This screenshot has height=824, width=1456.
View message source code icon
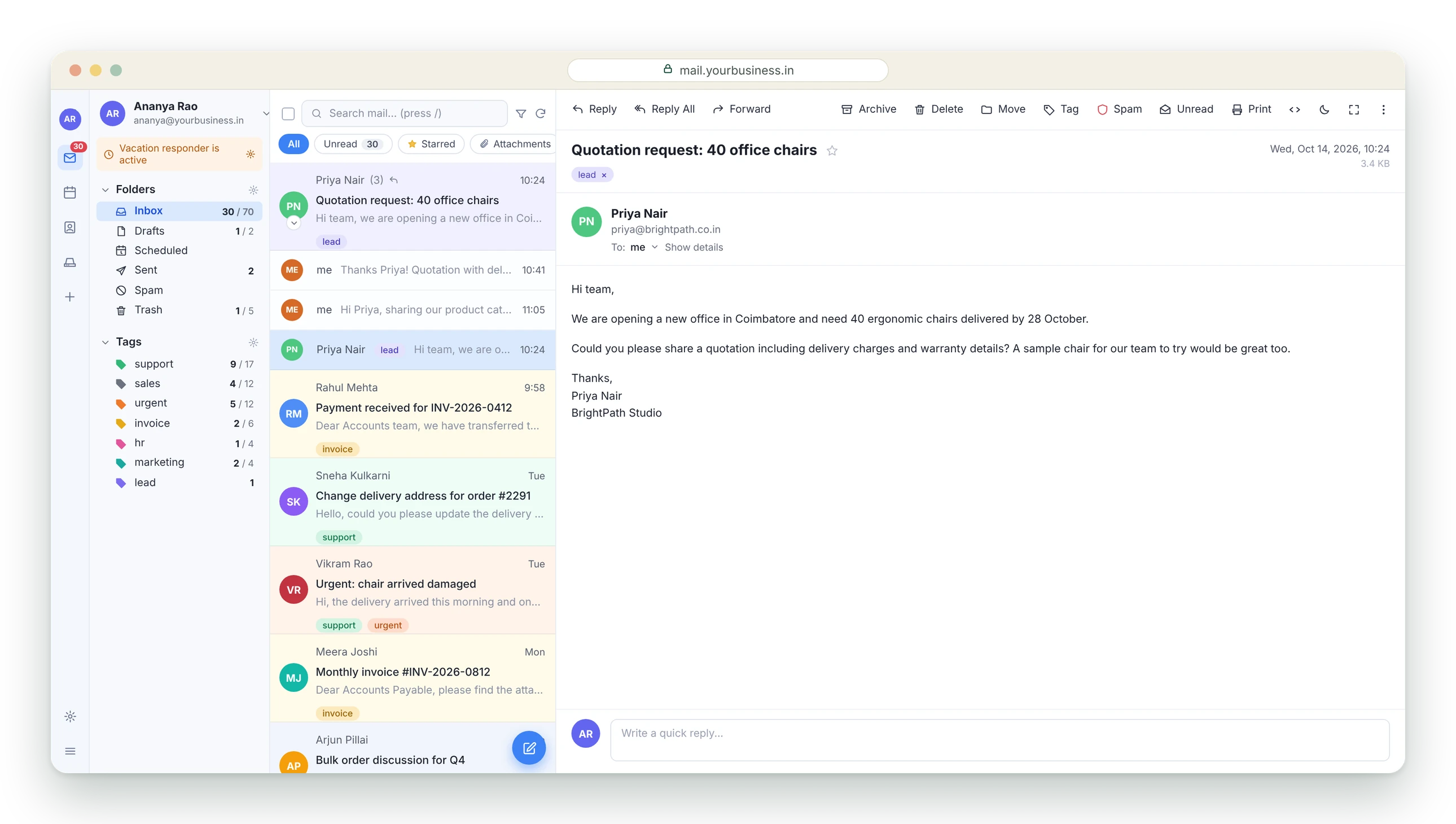(x=1294, y=109)
